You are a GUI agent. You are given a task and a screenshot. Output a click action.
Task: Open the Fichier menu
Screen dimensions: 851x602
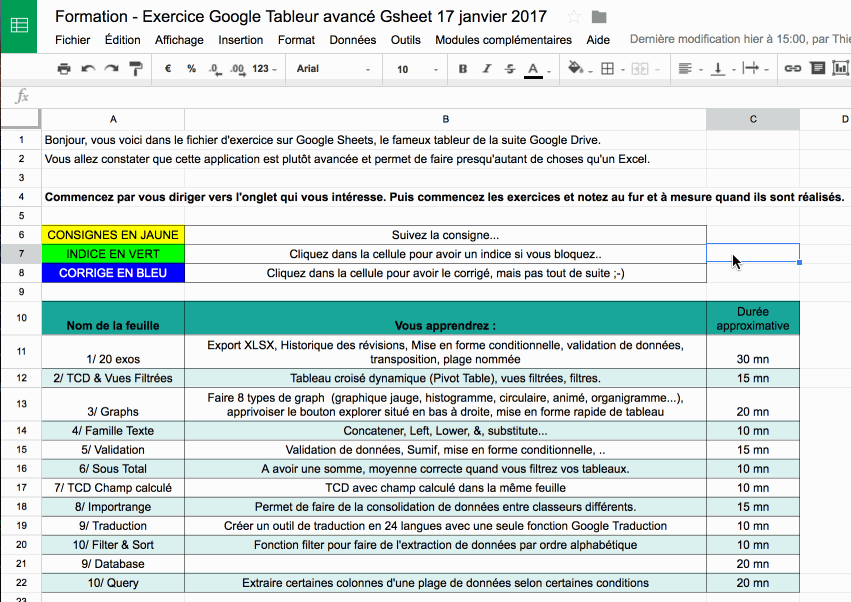[72, 40]
